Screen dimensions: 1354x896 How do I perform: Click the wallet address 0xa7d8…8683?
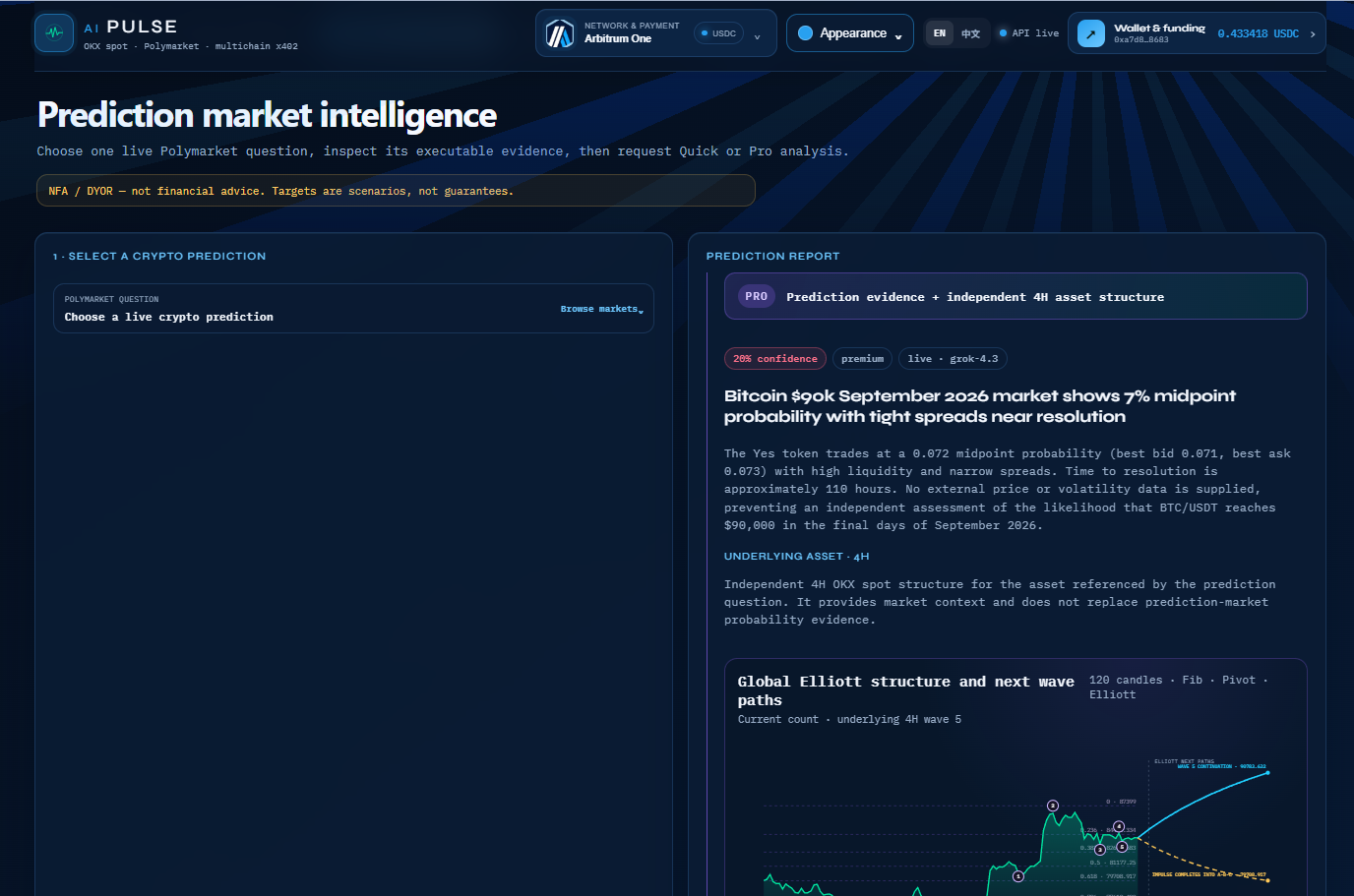(x=1141, y=40)
